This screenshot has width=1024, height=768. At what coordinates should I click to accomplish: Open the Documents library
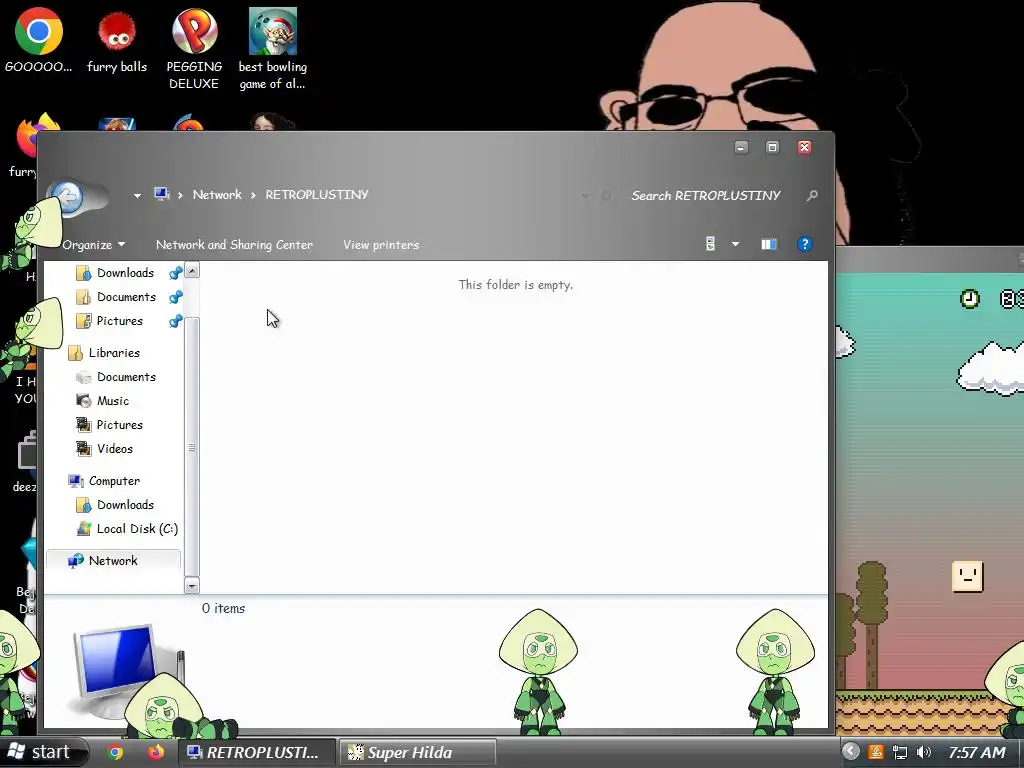125,377
